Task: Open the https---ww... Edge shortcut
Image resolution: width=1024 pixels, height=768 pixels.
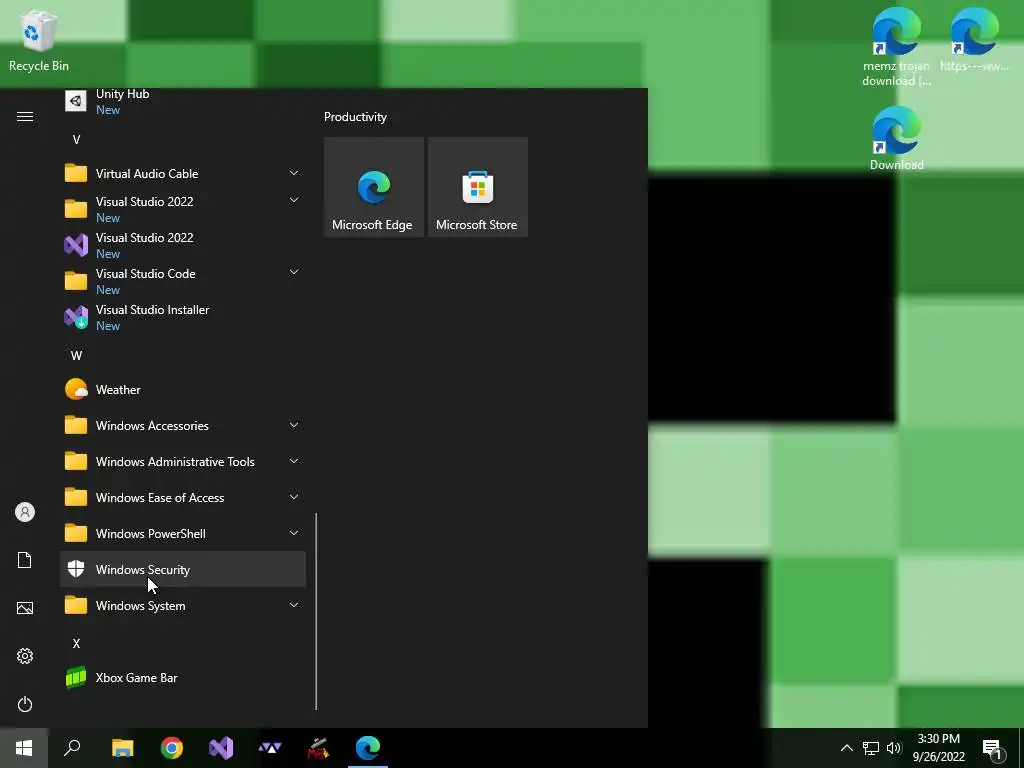Action: (x=974, y=39)
